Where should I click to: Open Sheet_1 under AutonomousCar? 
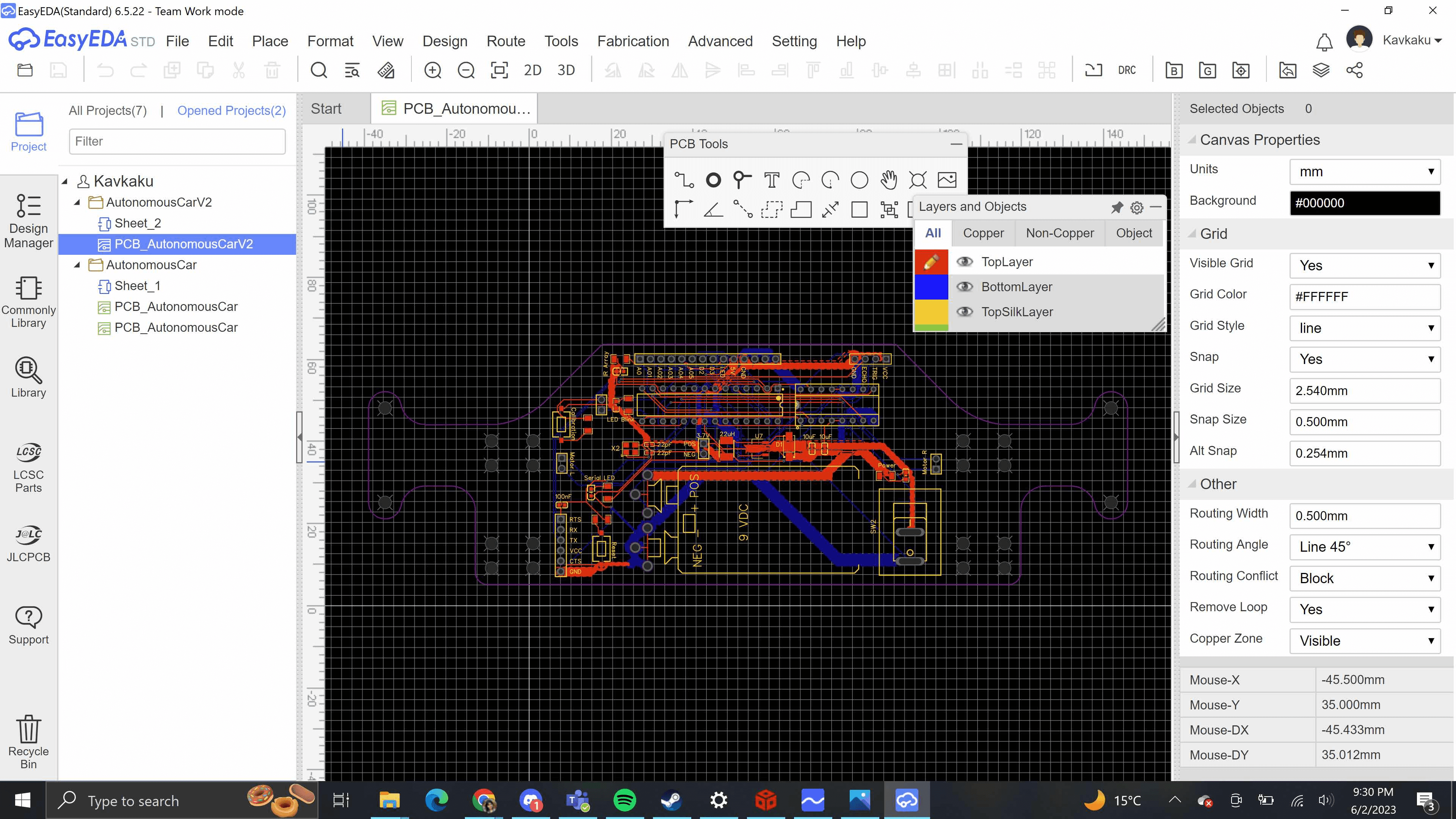point(137,286)
